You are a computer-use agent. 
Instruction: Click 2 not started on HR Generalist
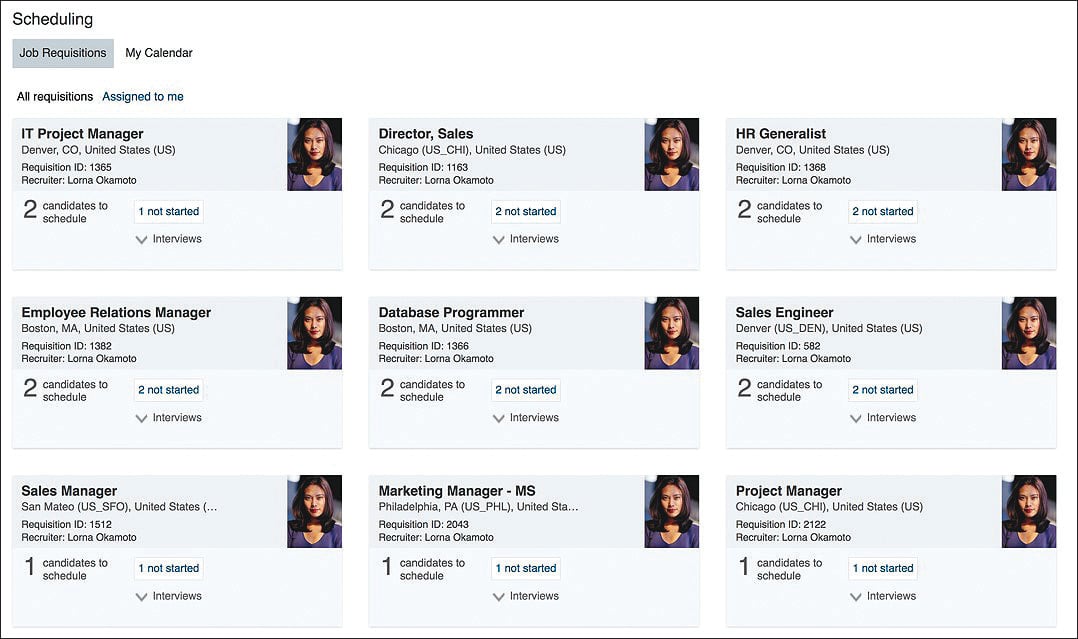pos(883,211)
